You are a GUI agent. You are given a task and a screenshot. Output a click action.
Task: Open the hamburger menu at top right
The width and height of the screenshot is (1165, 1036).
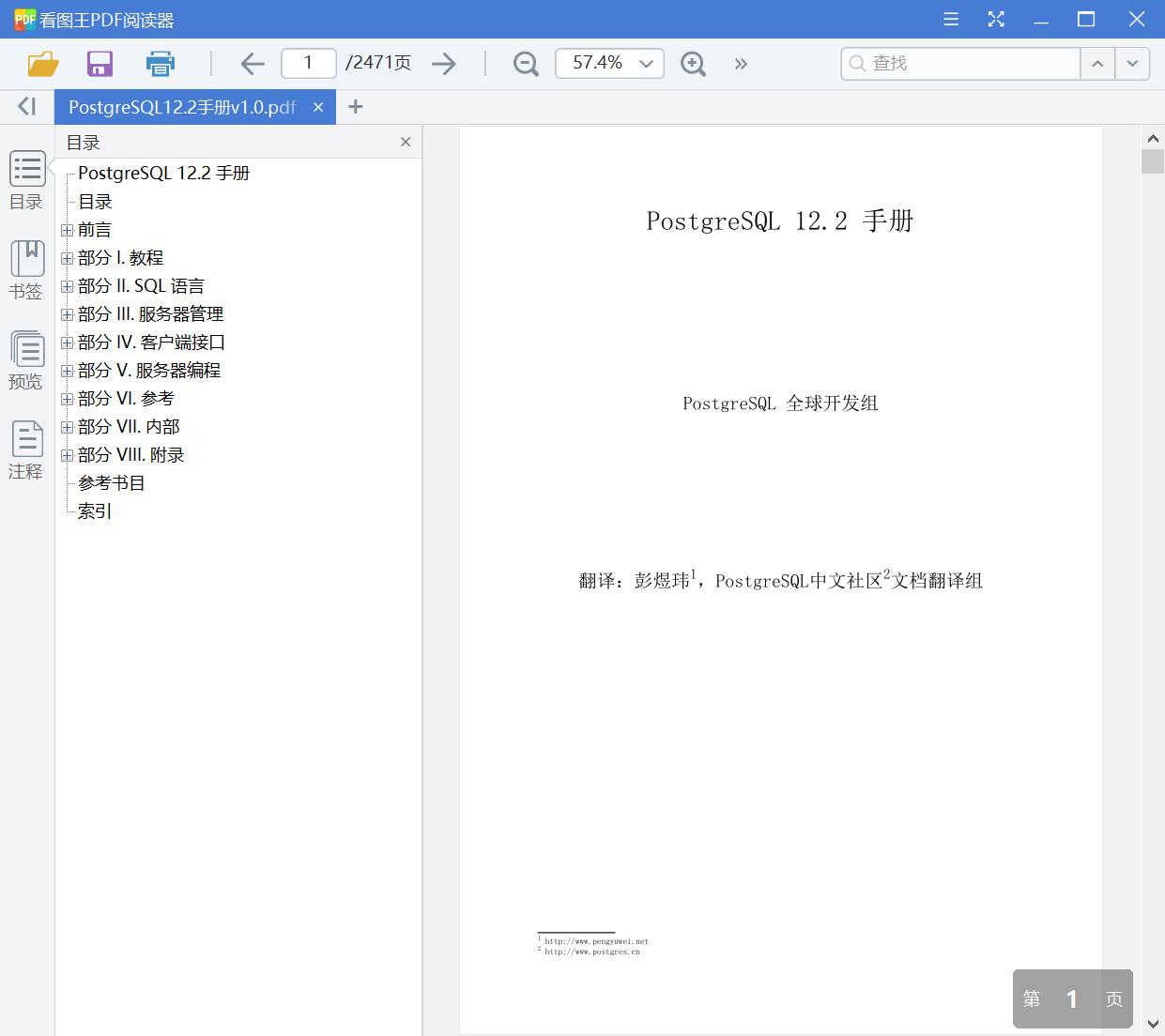950,19
